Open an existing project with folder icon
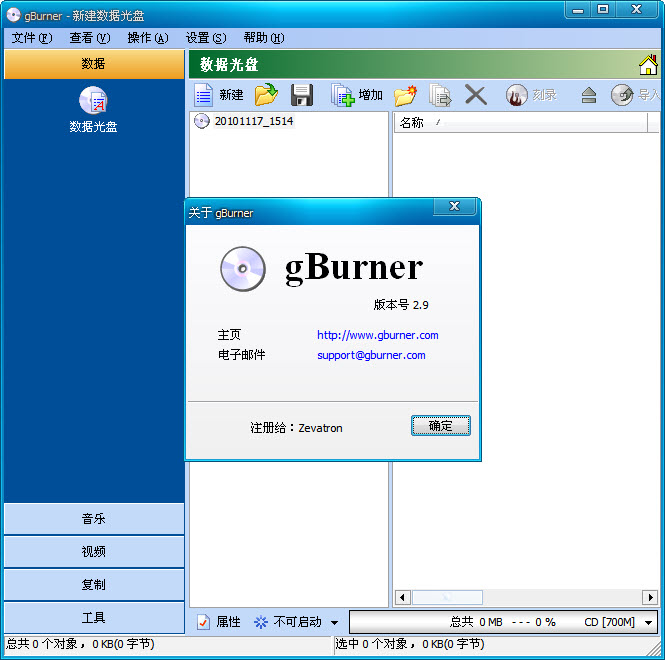The height and width of the screenshot is (660, 665). (266, 94)
